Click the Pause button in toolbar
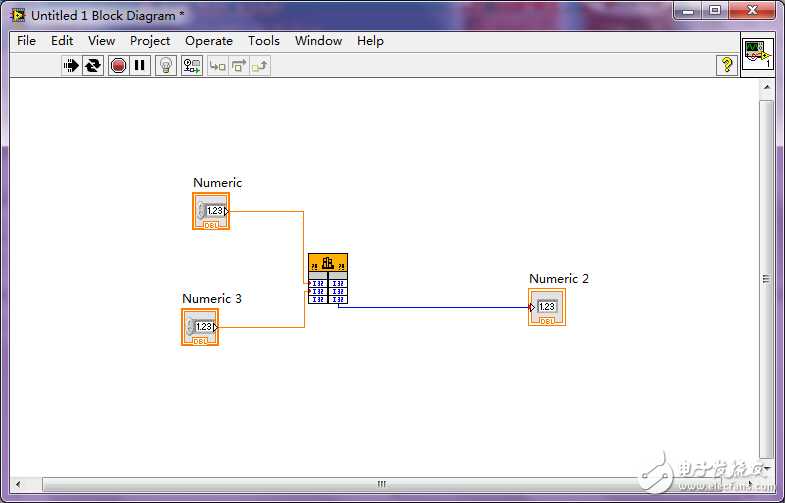785x503 pixels. [140, 66]
